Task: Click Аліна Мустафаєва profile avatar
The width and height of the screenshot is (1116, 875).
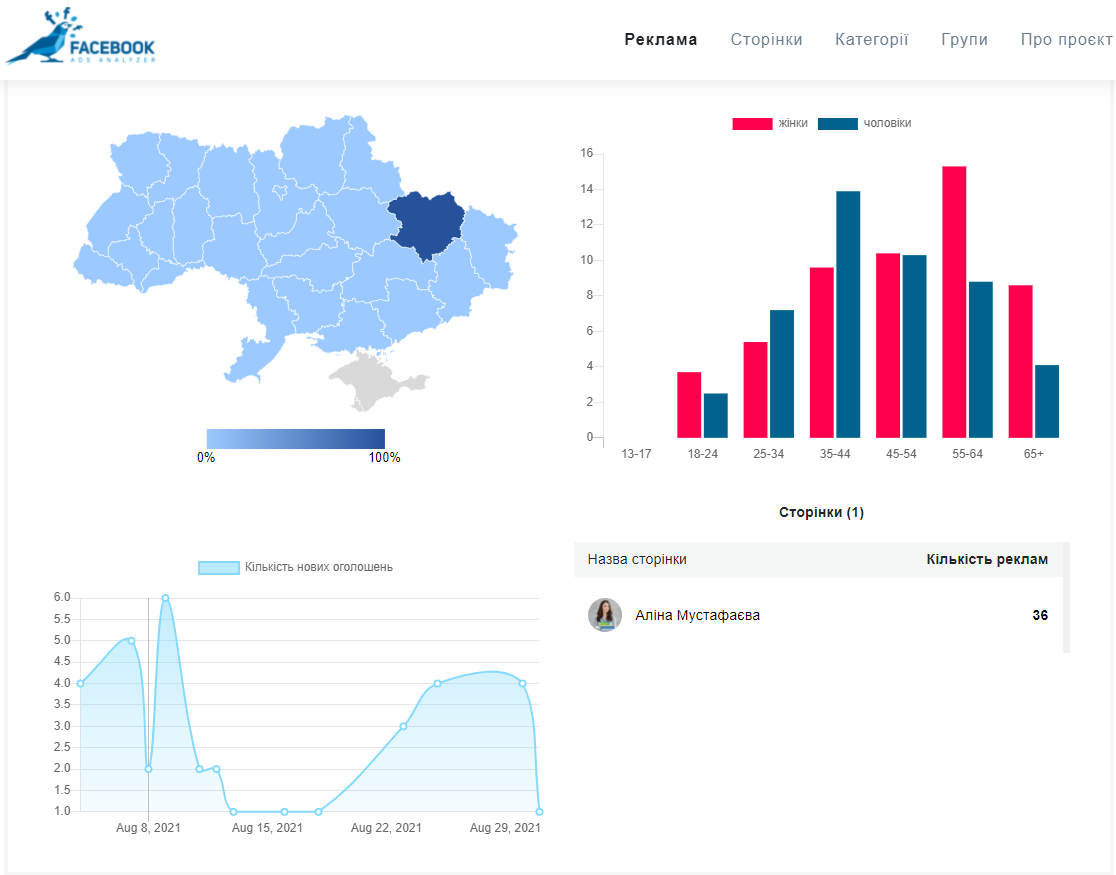Action: (605, 615)
